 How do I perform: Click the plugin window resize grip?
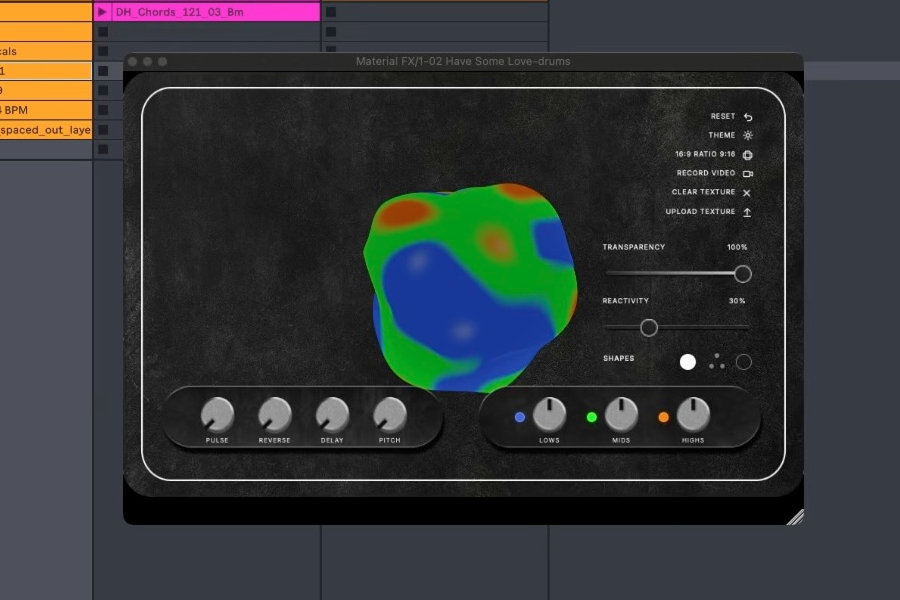[x=795, y=517]
